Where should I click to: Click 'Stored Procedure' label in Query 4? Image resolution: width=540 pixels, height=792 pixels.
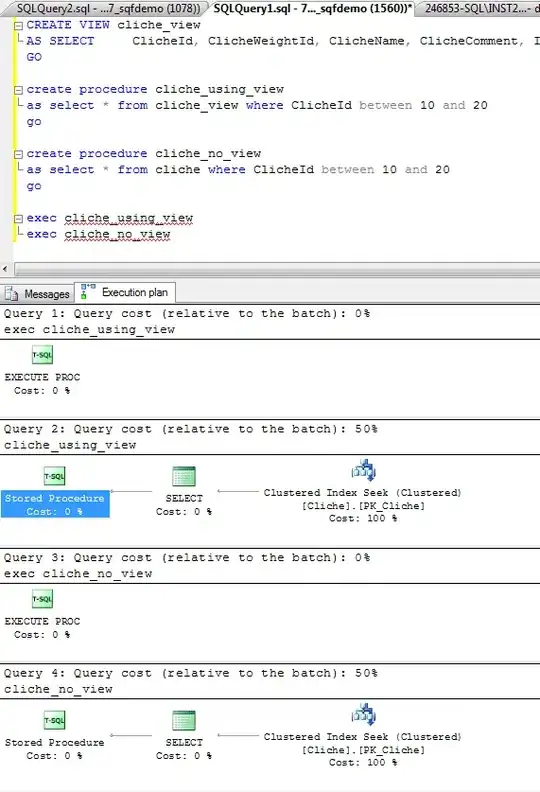click(55, 742)
